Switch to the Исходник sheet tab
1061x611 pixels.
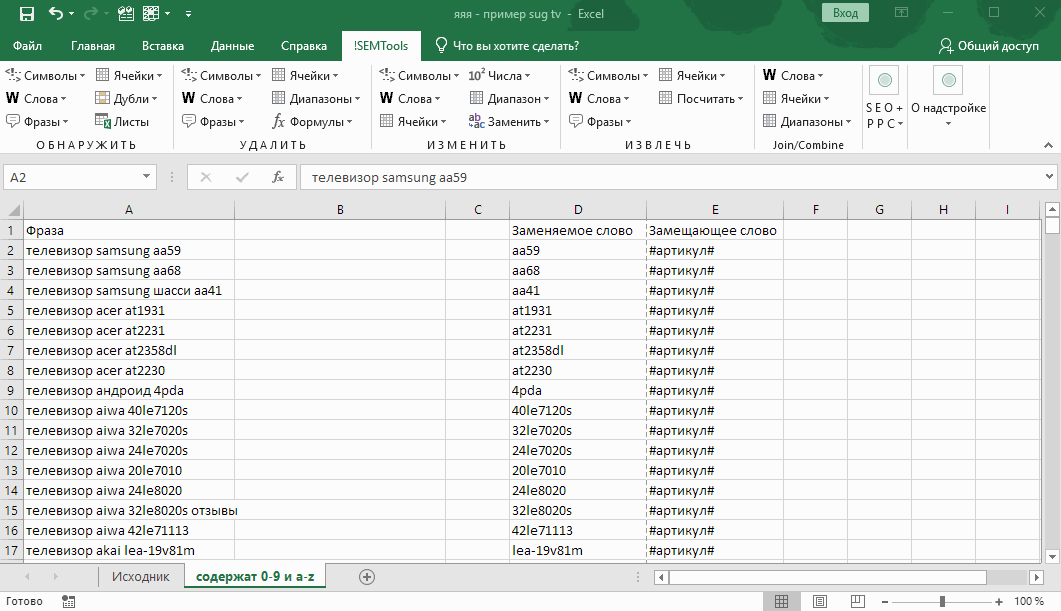pyautogui.click(x=141, y=577)
